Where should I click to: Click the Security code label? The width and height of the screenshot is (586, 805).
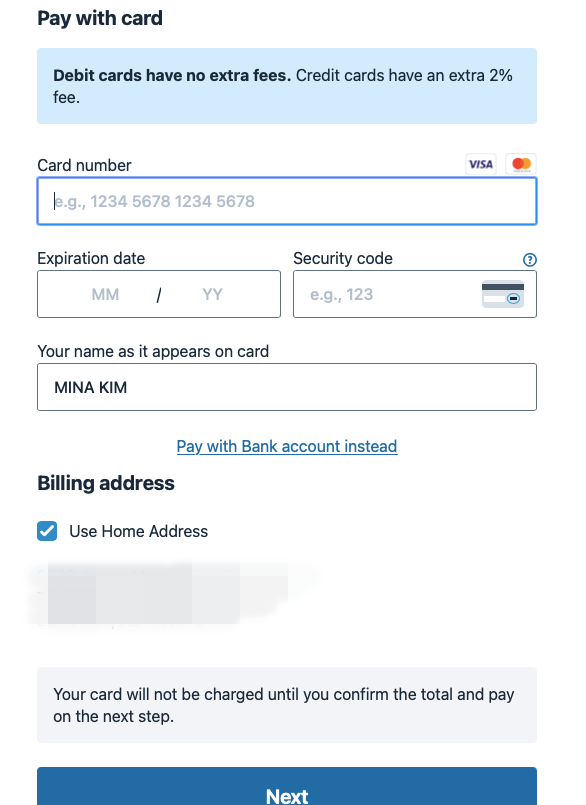[343, 258]
